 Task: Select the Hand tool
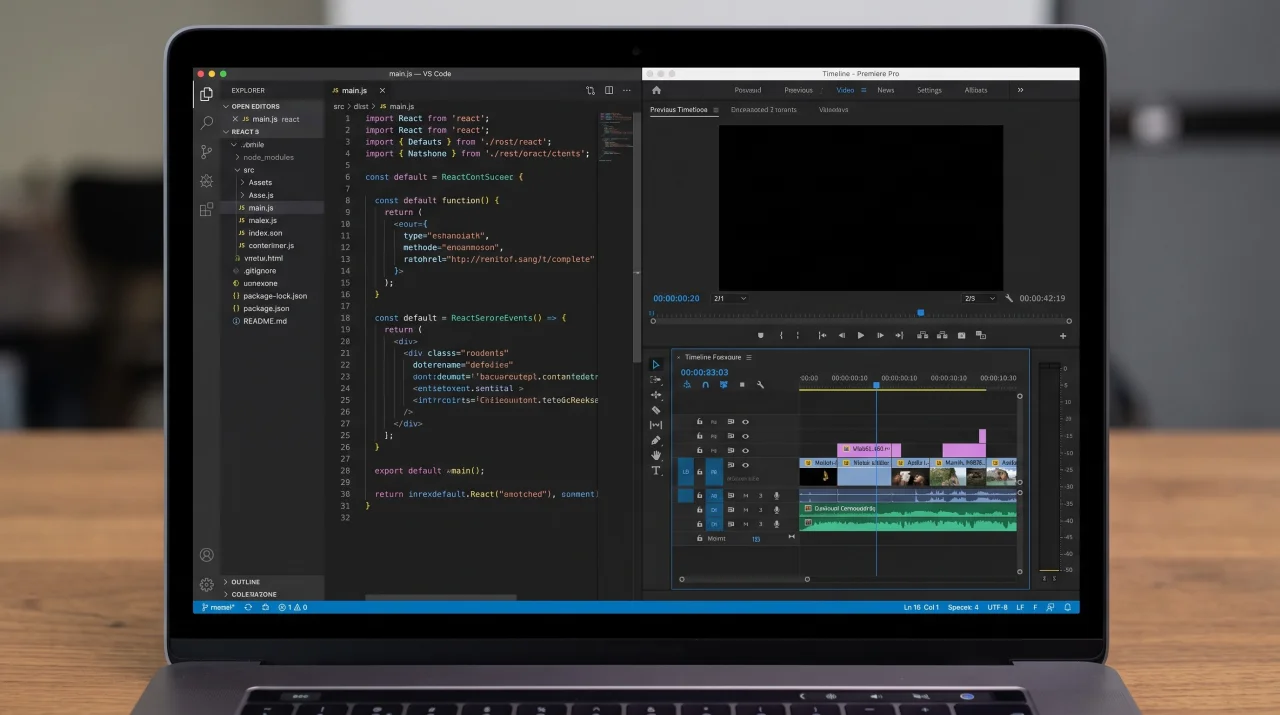click(656, 455)
